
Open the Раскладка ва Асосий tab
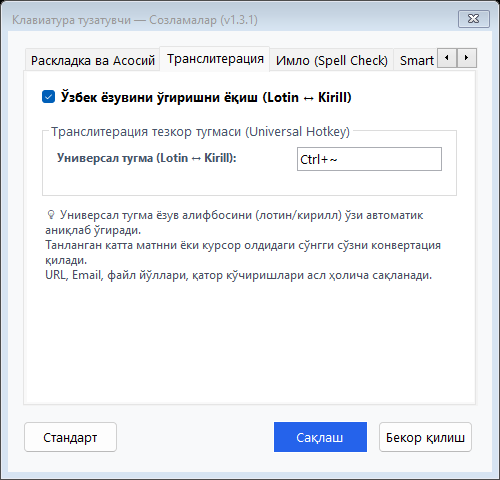pyautogui.click(x=92, y=61)
